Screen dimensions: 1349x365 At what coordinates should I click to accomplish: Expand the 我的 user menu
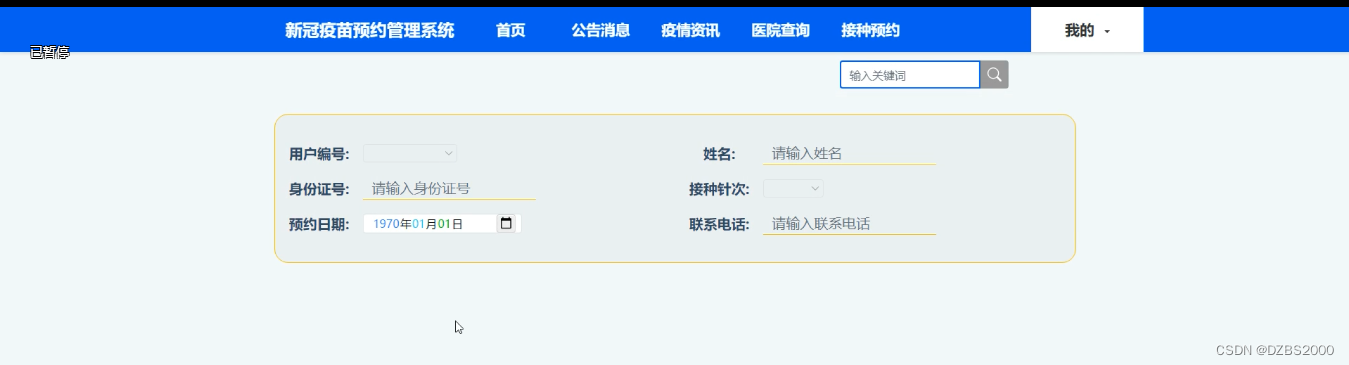coord(1087,30)
